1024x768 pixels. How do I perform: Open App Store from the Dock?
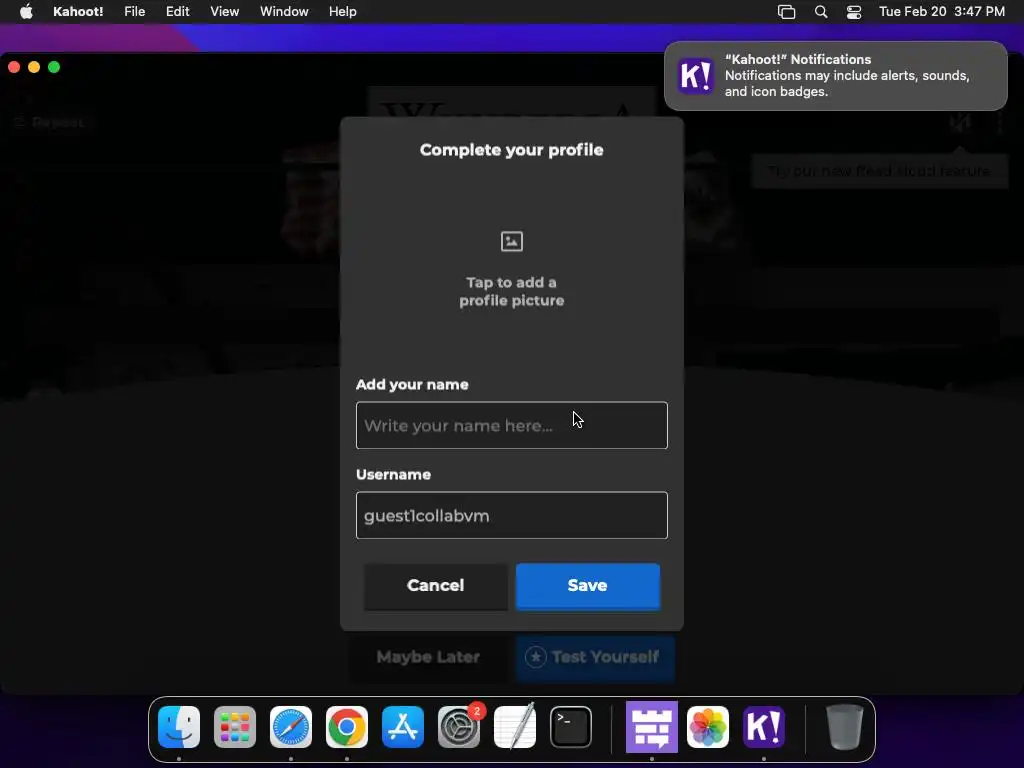403,727
